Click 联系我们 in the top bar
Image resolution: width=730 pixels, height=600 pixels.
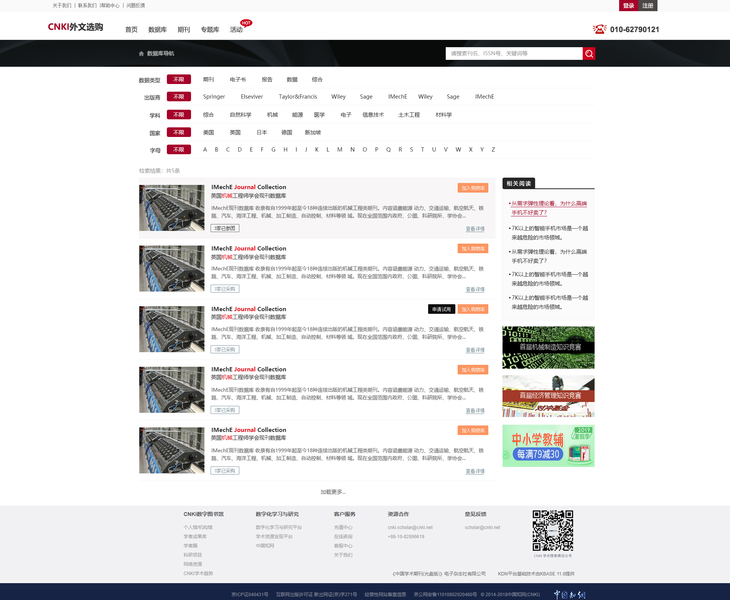click(x=87, y=6)
